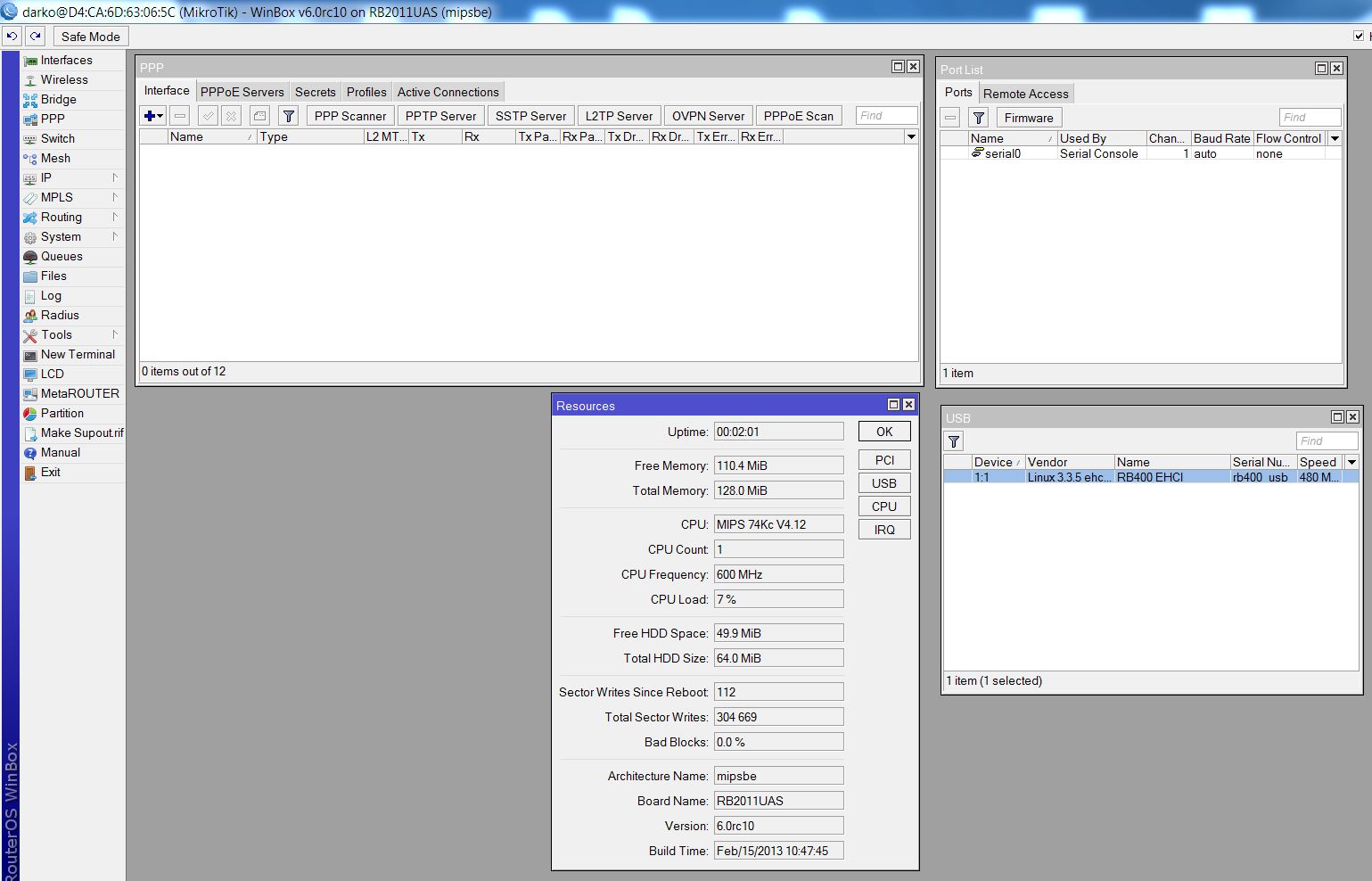Select the serial0 row in Port List
Image resolution: width=1372 pixels, height=881 pixels.
[1140, 153]
